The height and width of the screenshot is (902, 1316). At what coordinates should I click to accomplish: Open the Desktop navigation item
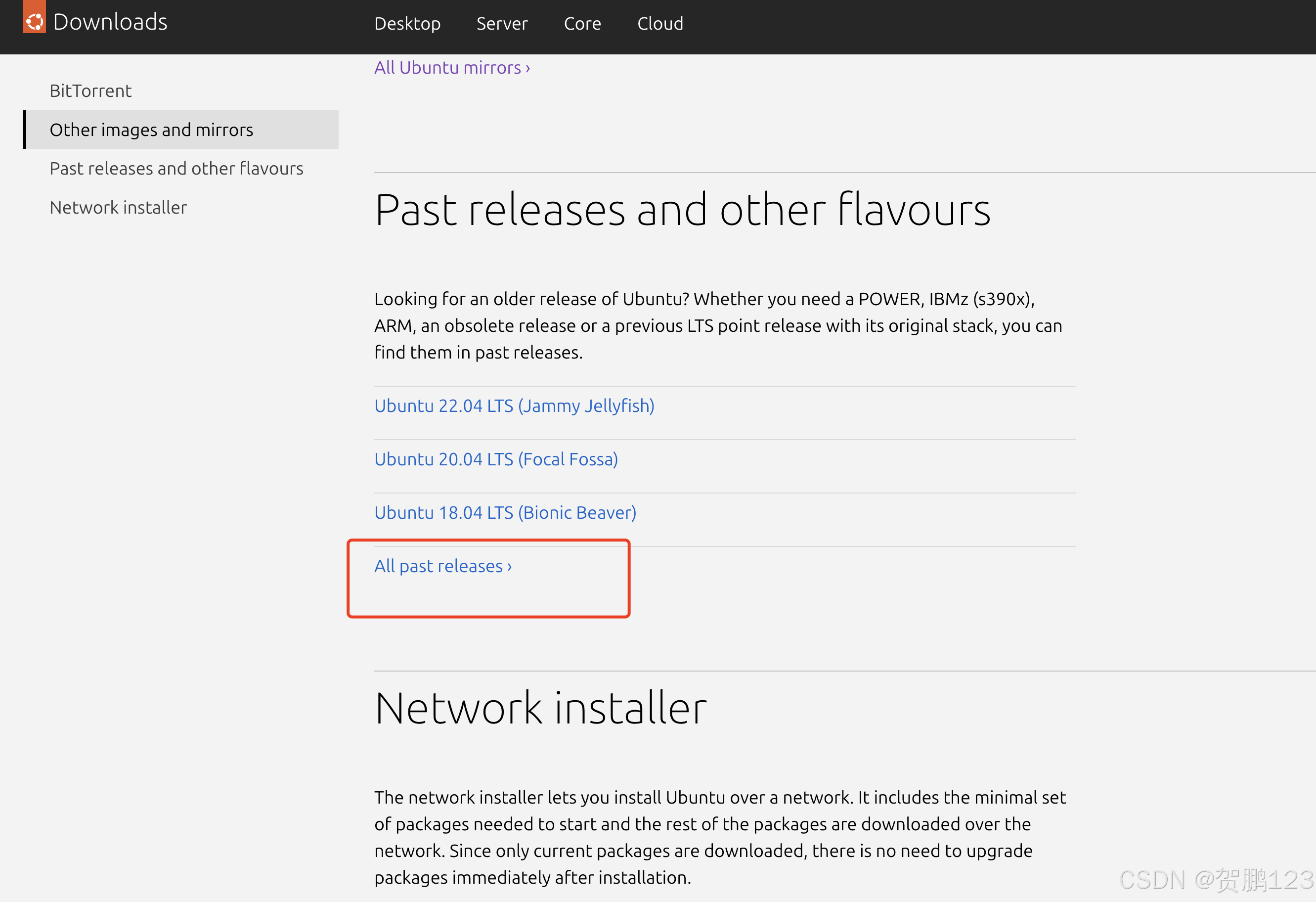point(407,24)
